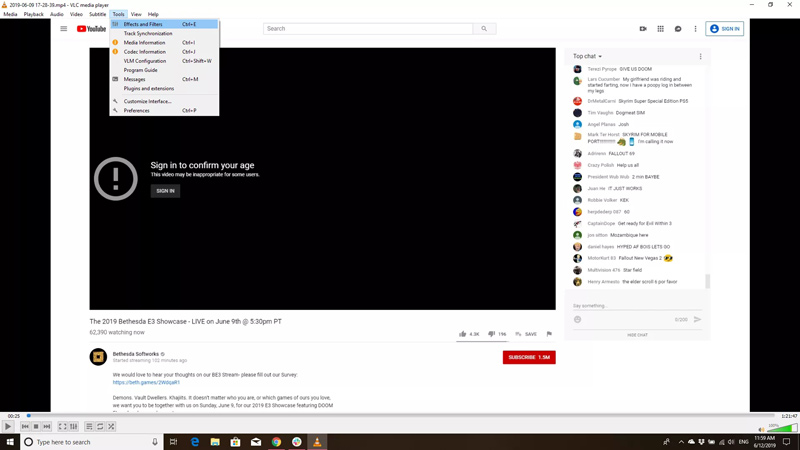Viewport: 800px width, 450px height.
Task: Toggle fullscreen video mode
Action: pyautogui.click(x=62, y=427)
